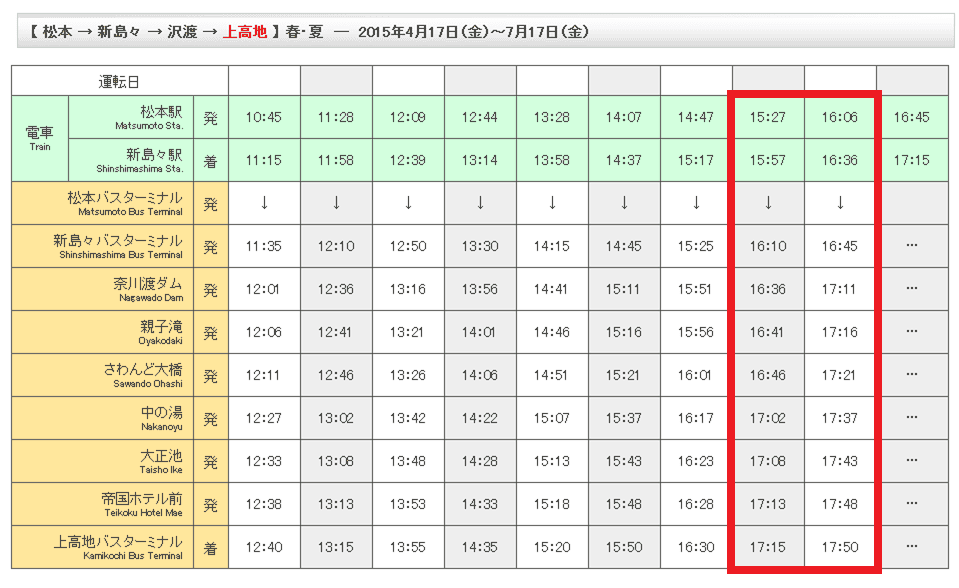The height and width of the screenshot is (588, 959).
Task: Click the 15:07 Nakanoyu time
Action: pos(552,418)
